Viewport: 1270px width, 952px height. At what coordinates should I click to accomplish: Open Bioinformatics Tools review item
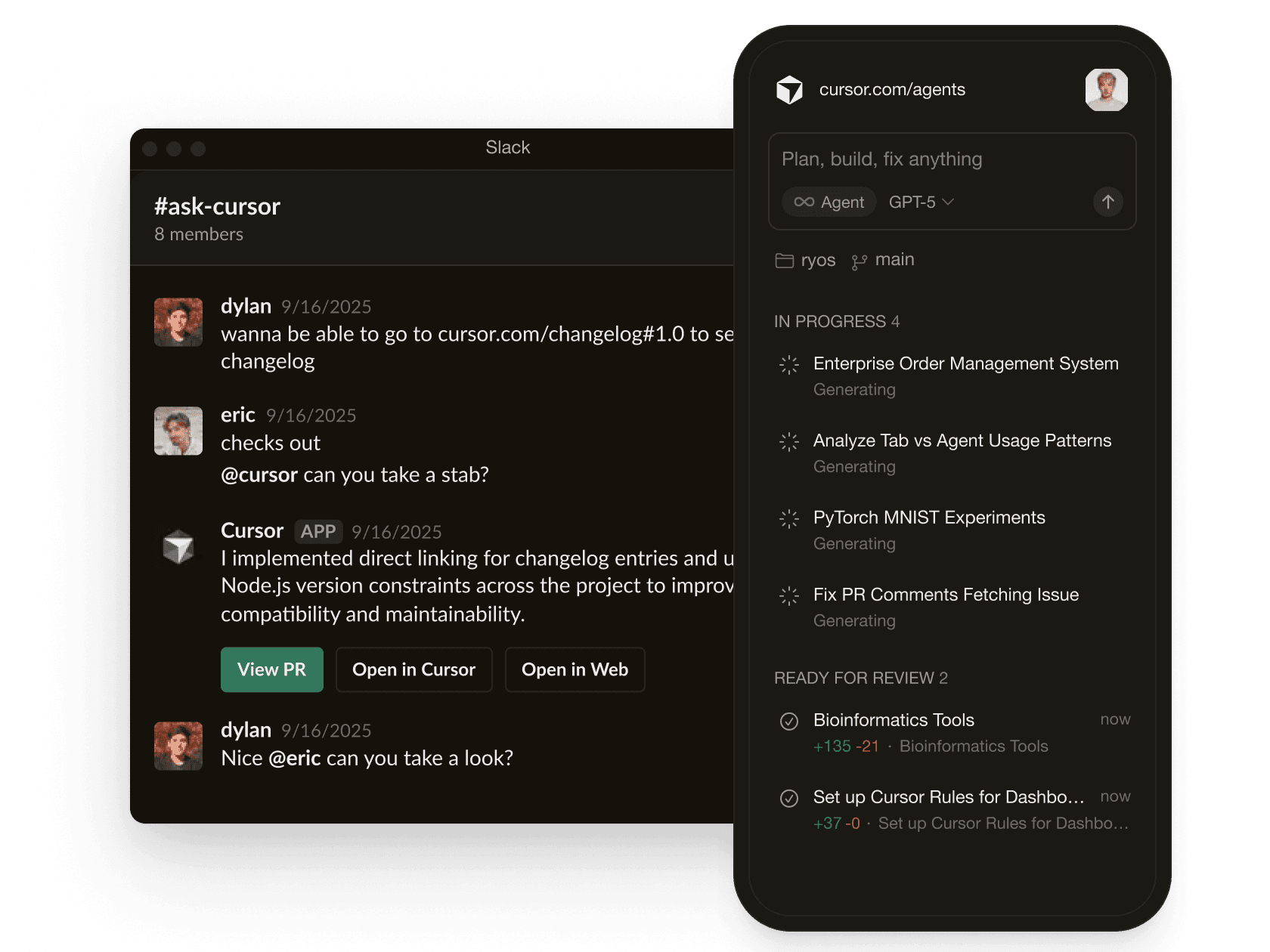click(x=952, y=732)
